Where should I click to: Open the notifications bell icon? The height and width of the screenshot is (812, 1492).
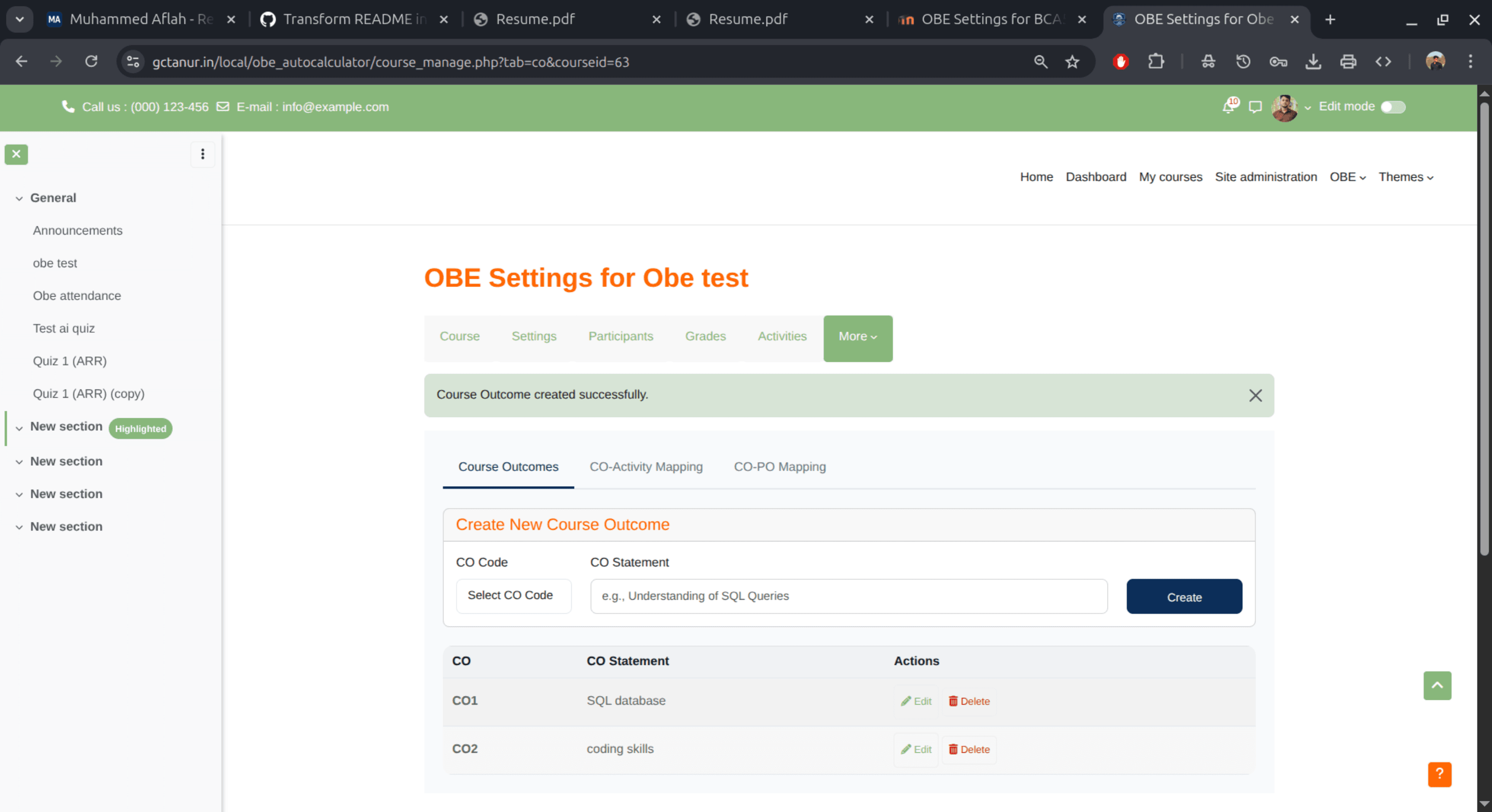click(x=1228, y=107)
